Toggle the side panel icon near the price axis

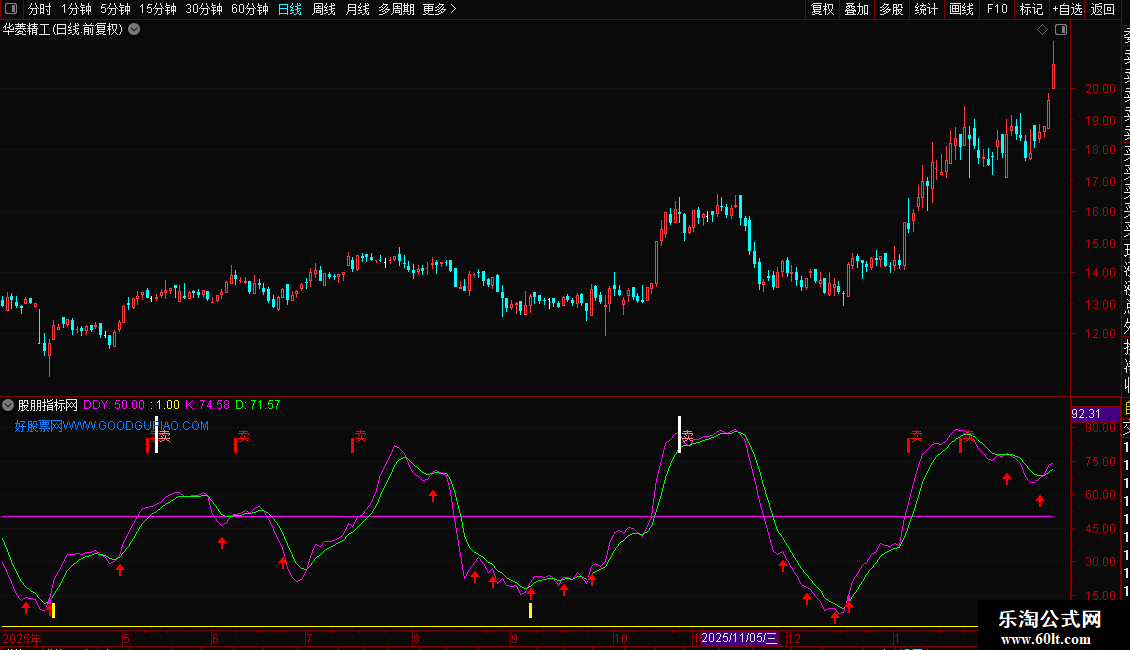[1061, 30]
